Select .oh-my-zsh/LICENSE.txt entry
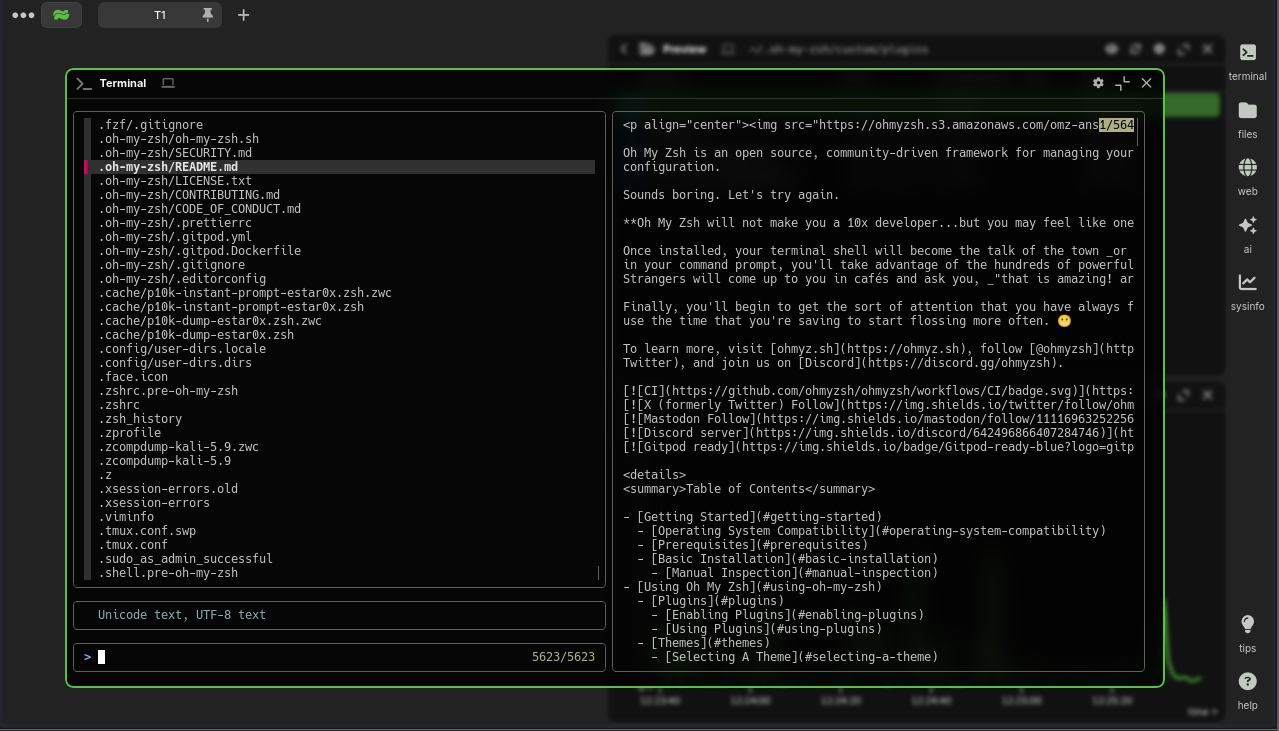Viewport: 1279px width, 731px height. click(175, 181)
